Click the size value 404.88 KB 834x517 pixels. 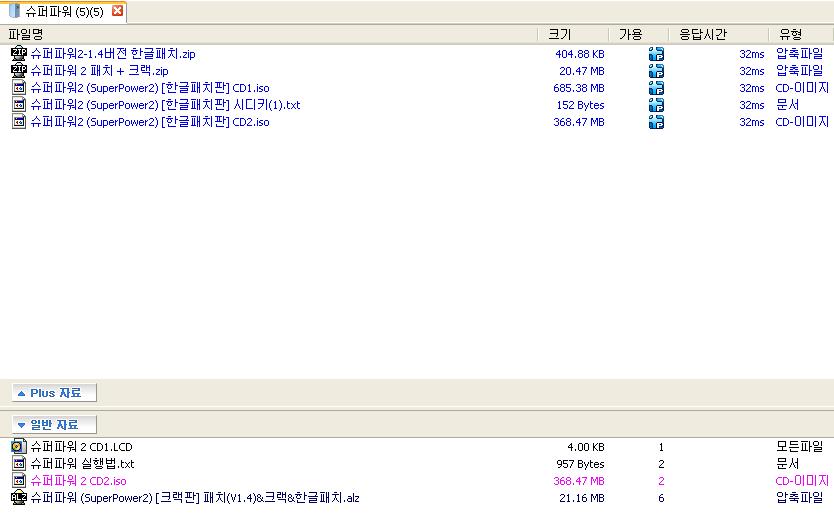580,54
